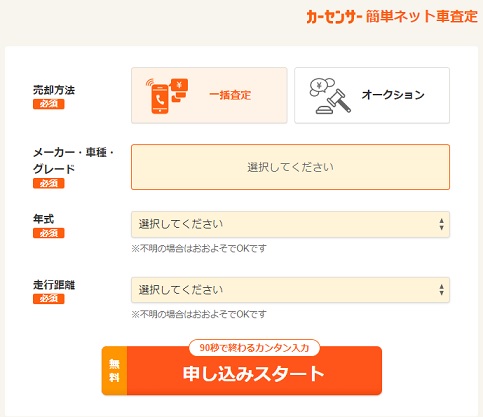
Task: Click the 必須 badge under 走行距離
Action: click(49, 299)
